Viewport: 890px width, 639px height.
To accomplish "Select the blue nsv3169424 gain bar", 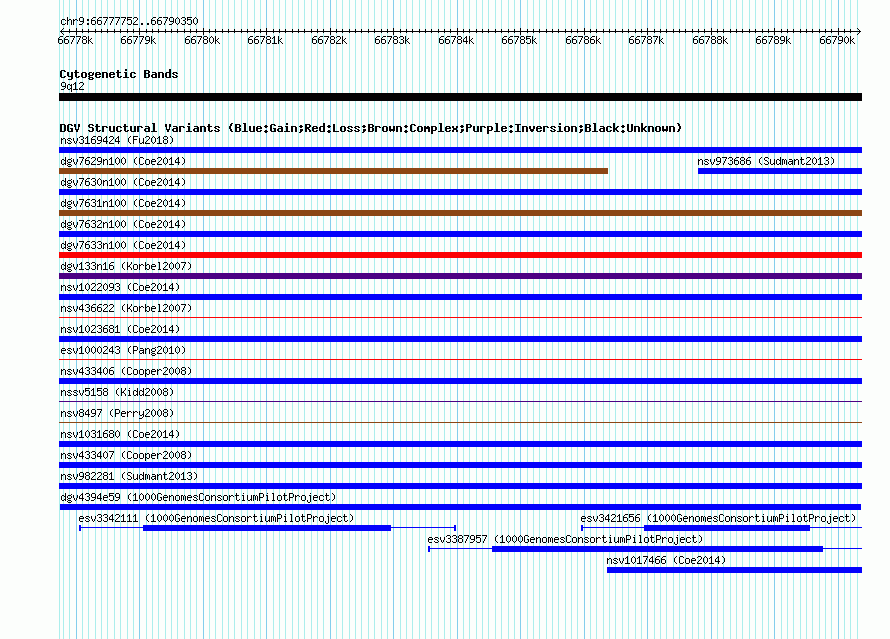I will [x=460, y=150].
